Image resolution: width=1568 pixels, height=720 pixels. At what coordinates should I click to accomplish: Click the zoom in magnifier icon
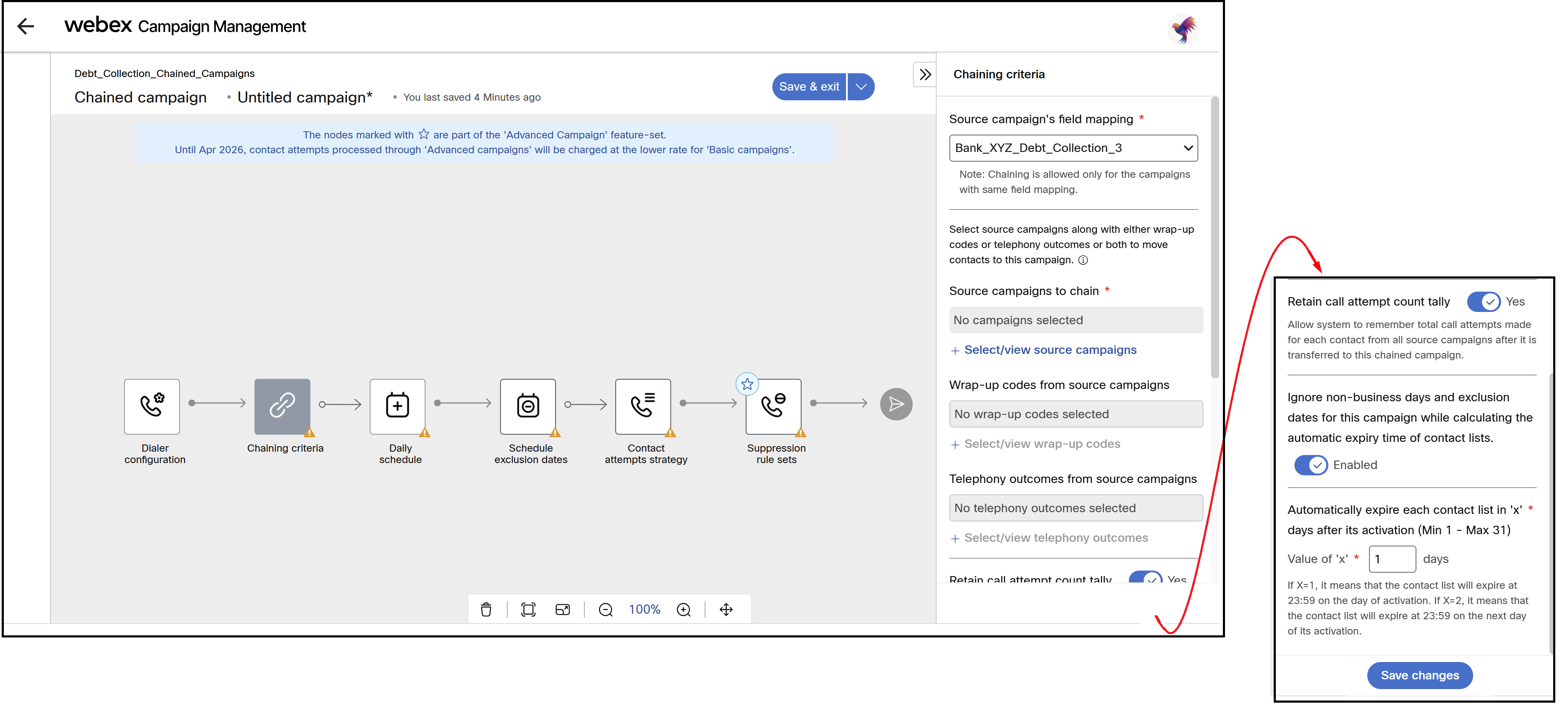click(x=683, y=609)
